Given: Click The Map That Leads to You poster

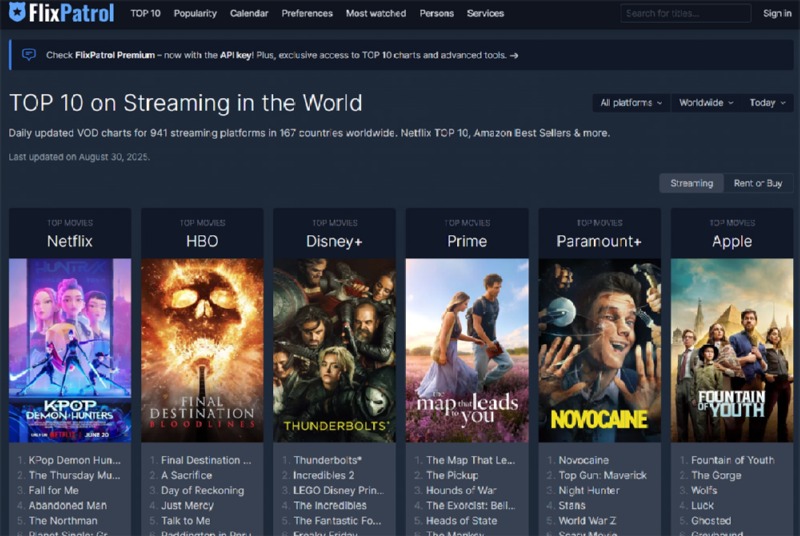Looking at the screenshot, I should coord(467,350).
